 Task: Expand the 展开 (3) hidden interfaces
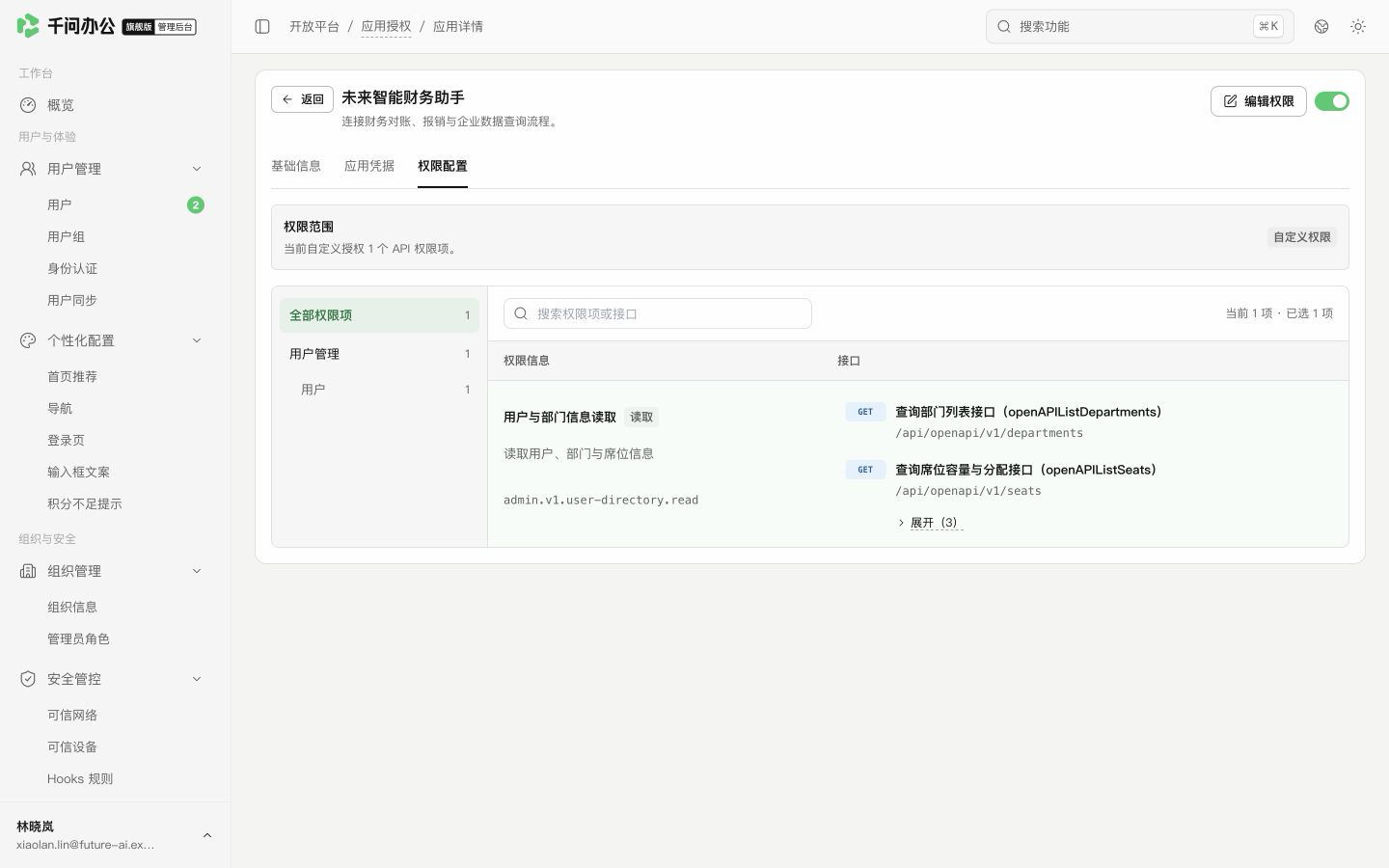click(930, 523)
